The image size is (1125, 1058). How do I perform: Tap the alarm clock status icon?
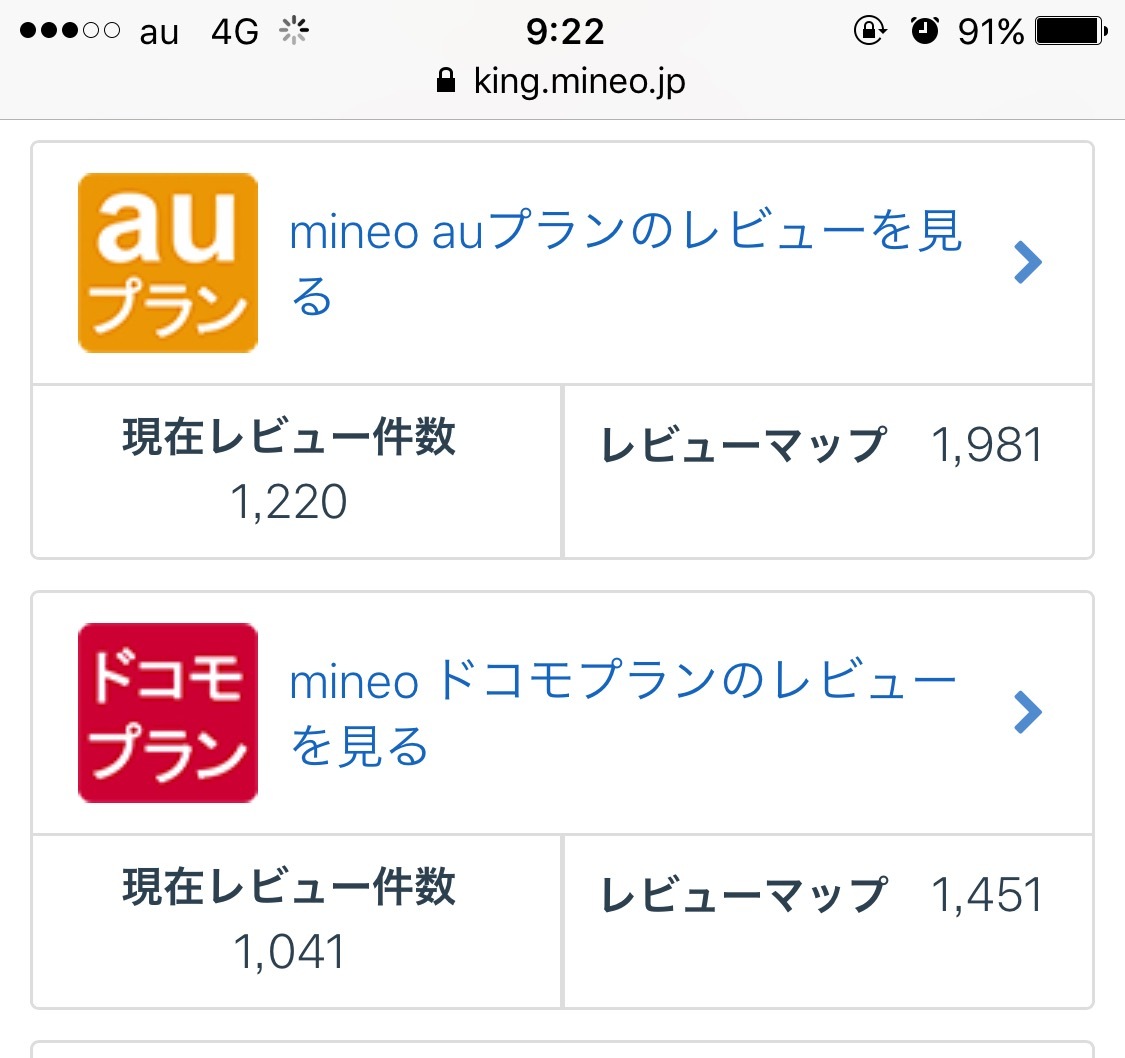(925, 32)
